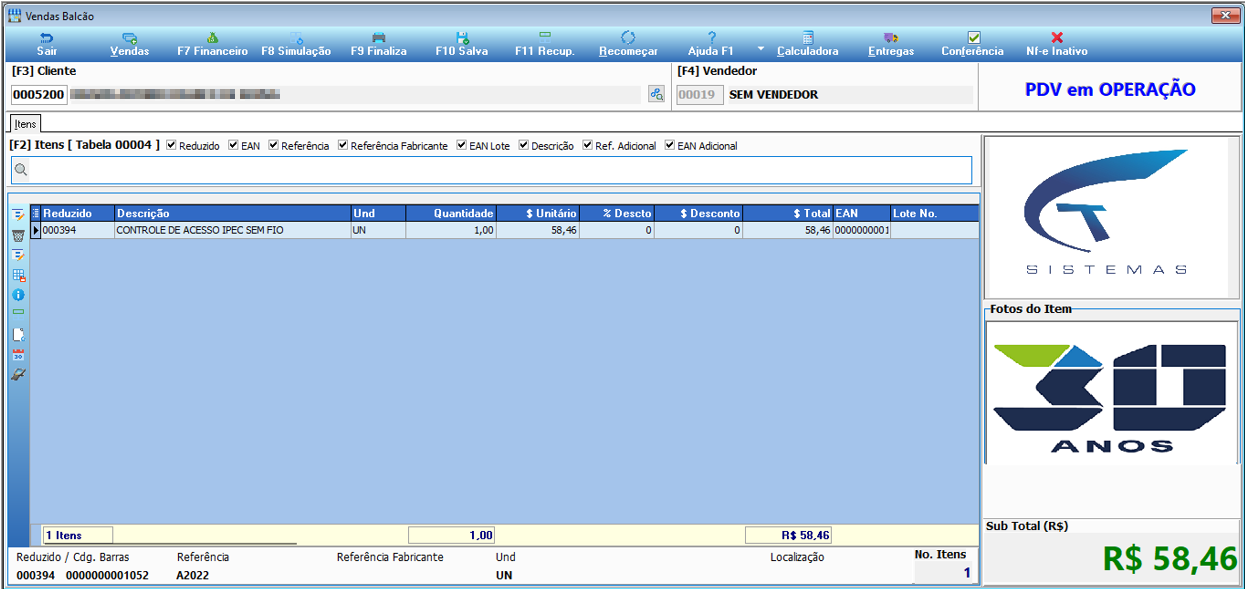1245x589 pixels.
Task: Uncheck the EAN search filter checkbox
Action: point(234,146)
